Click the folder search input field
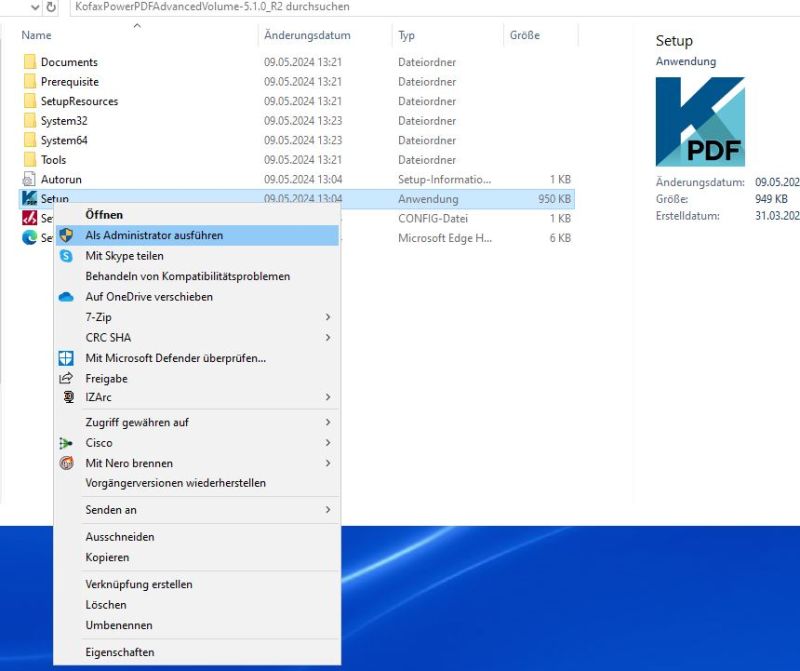This screenshot has height=671, width=800. pos(400,7)
